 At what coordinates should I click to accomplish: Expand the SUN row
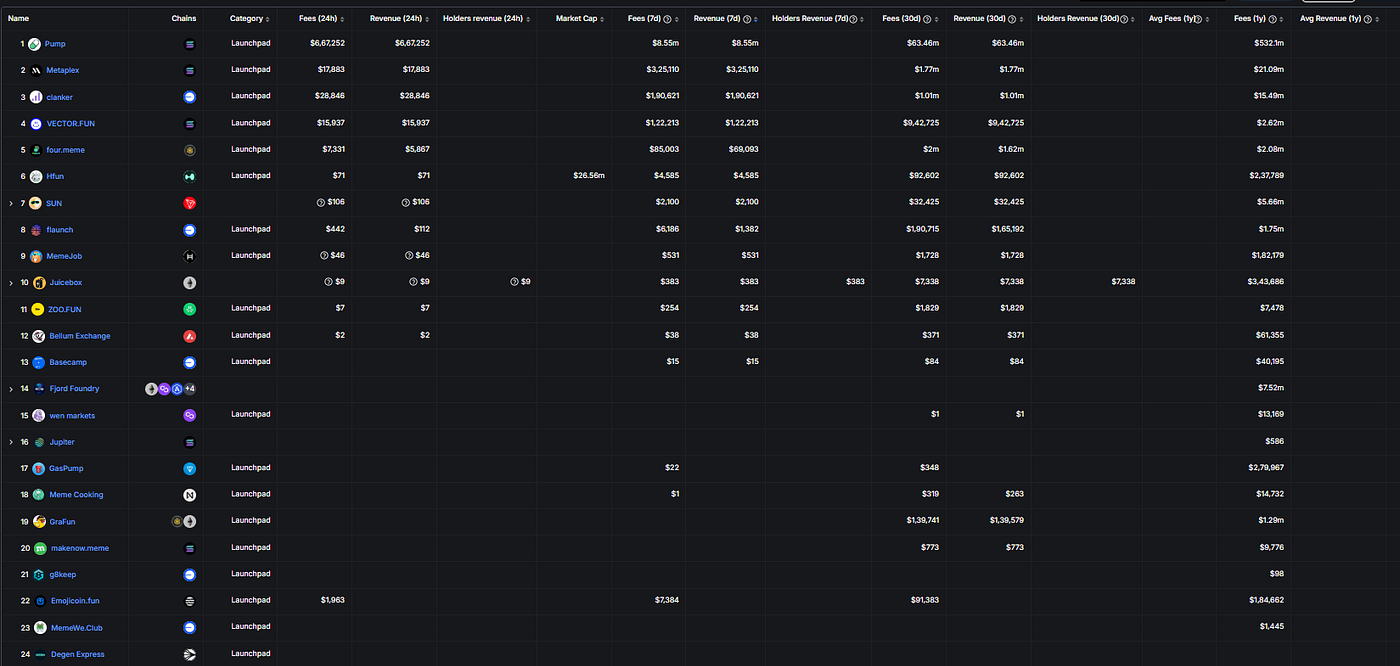point(11,204)
